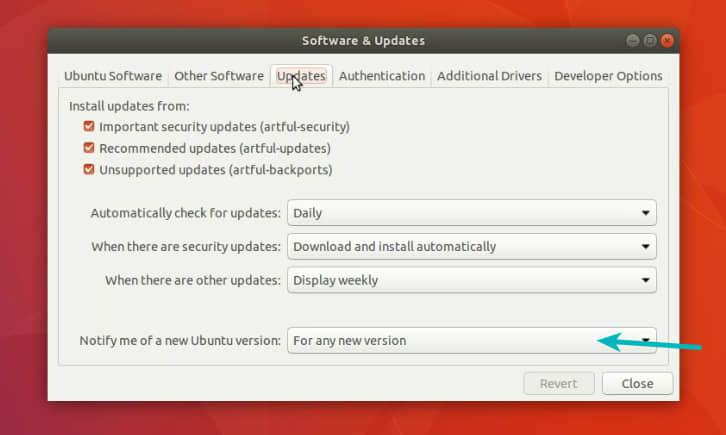Click the Install updates from label
726x435 pixels.
click(129, 106)
